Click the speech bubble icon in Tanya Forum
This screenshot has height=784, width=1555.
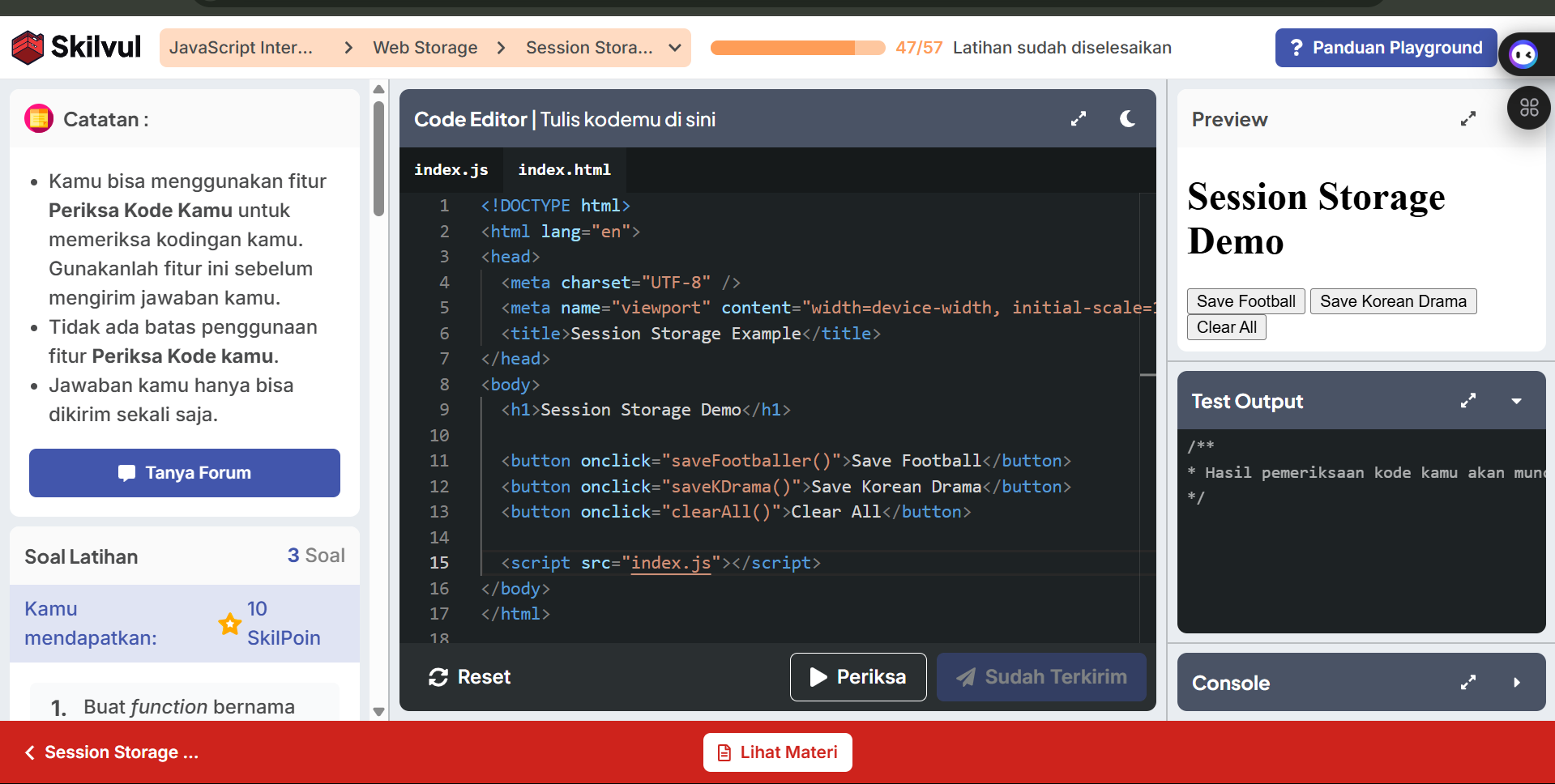tap(126, 473)
